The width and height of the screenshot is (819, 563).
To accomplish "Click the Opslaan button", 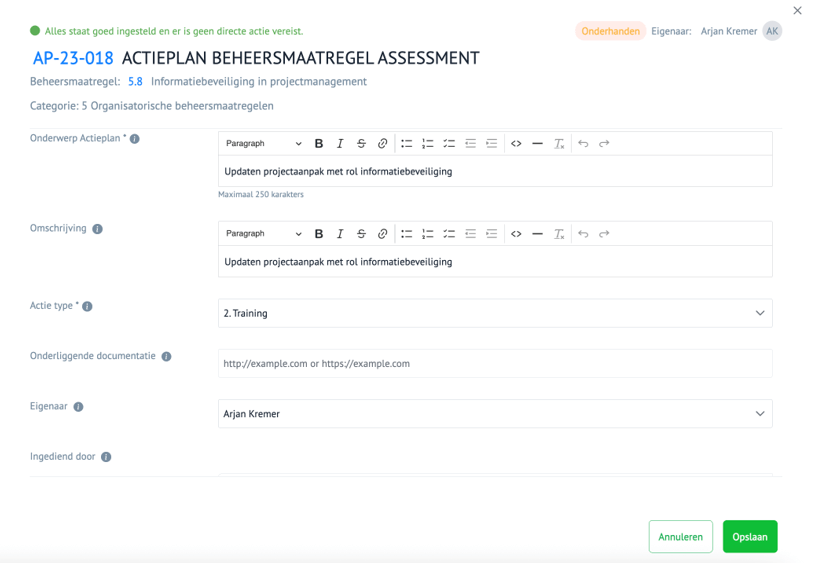I will click(x=749, y=537).
